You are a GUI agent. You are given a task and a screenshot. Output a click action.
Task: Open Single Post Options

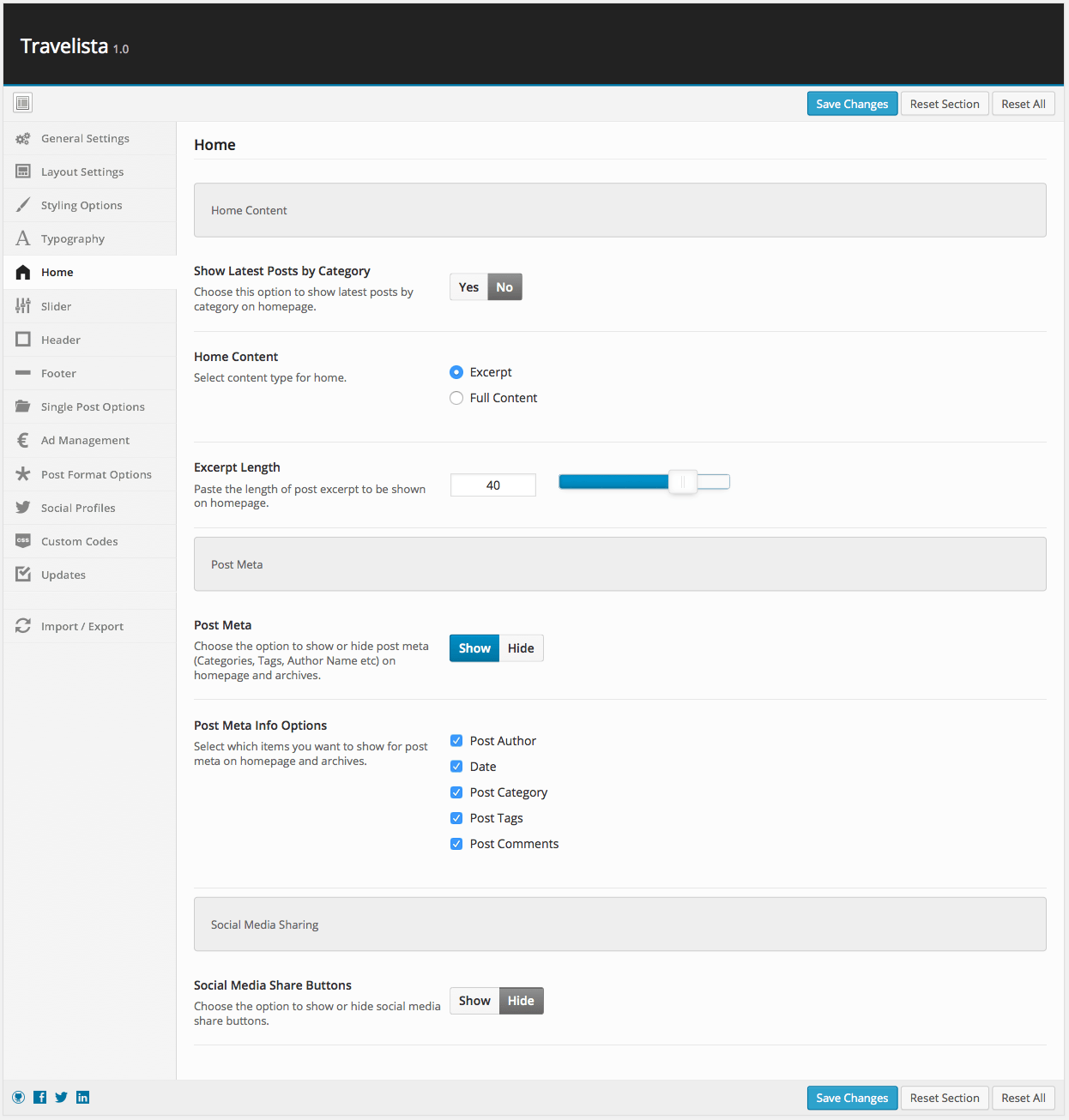[x=90, y=406]
